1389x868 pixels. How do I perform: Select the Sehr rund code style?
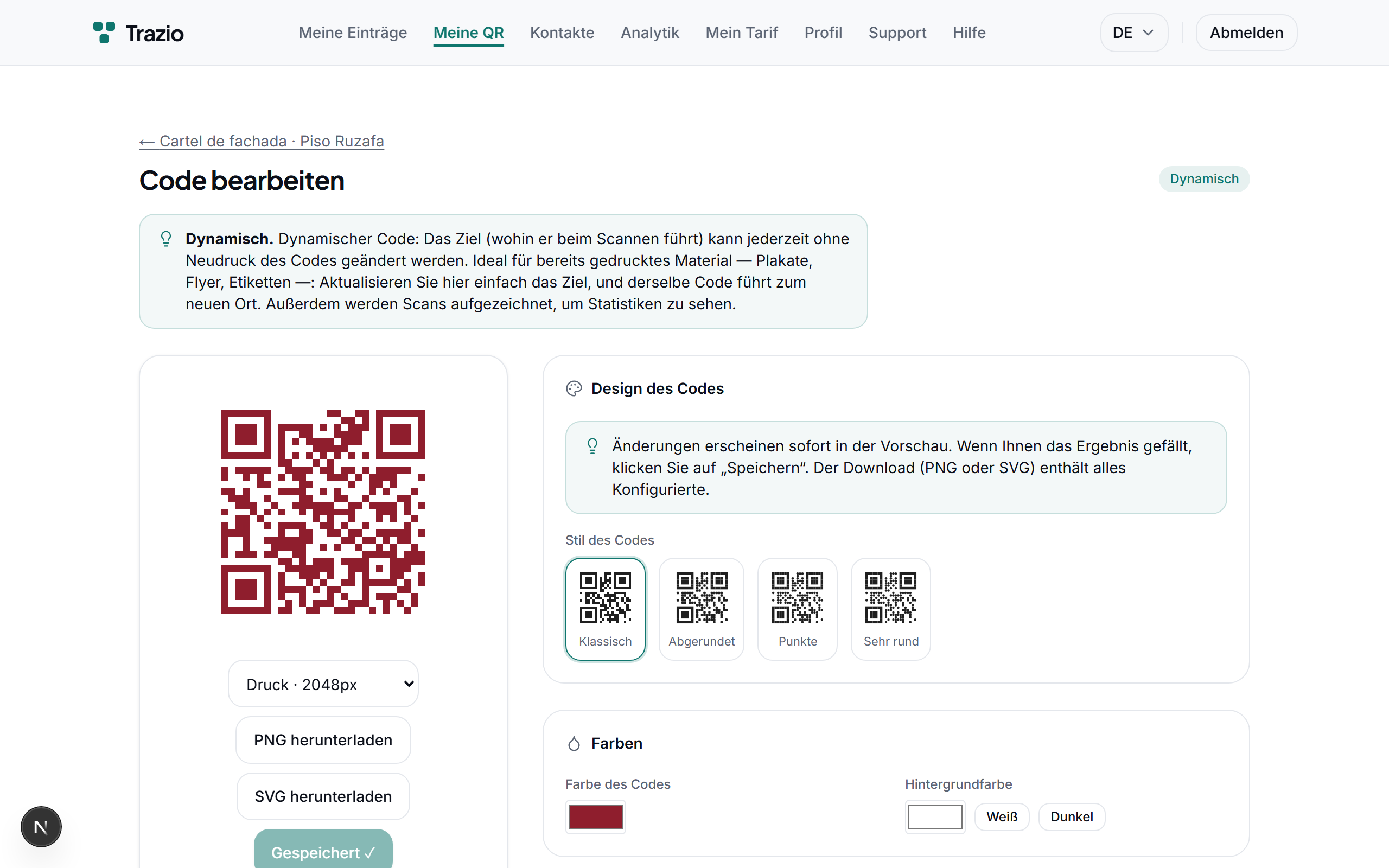point(891,609)
